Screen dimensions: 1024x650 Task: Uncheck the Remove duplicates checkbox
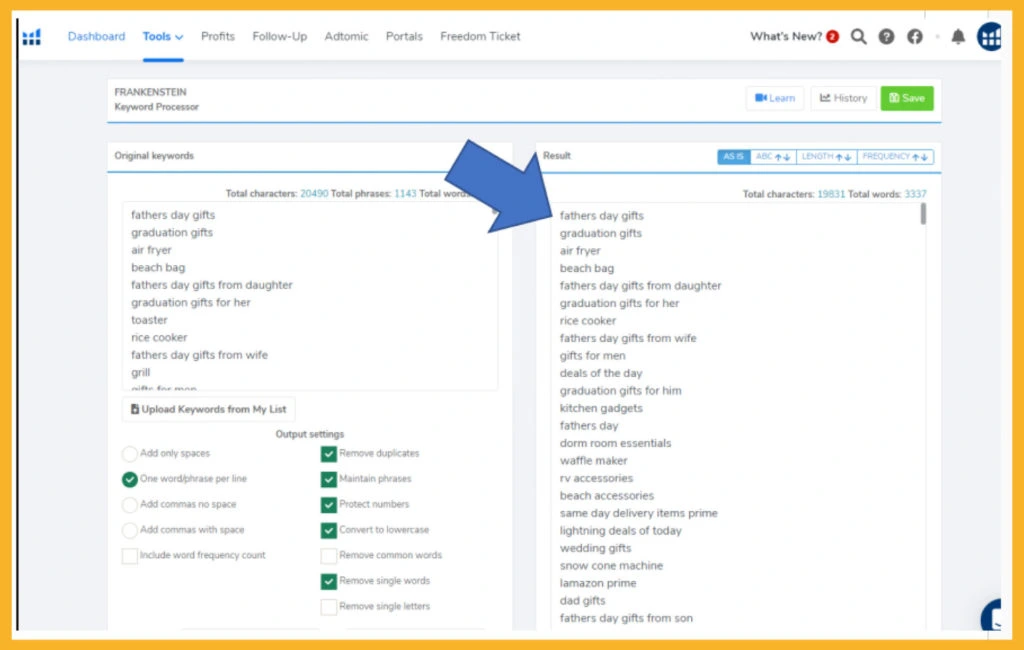click(329, 454)
